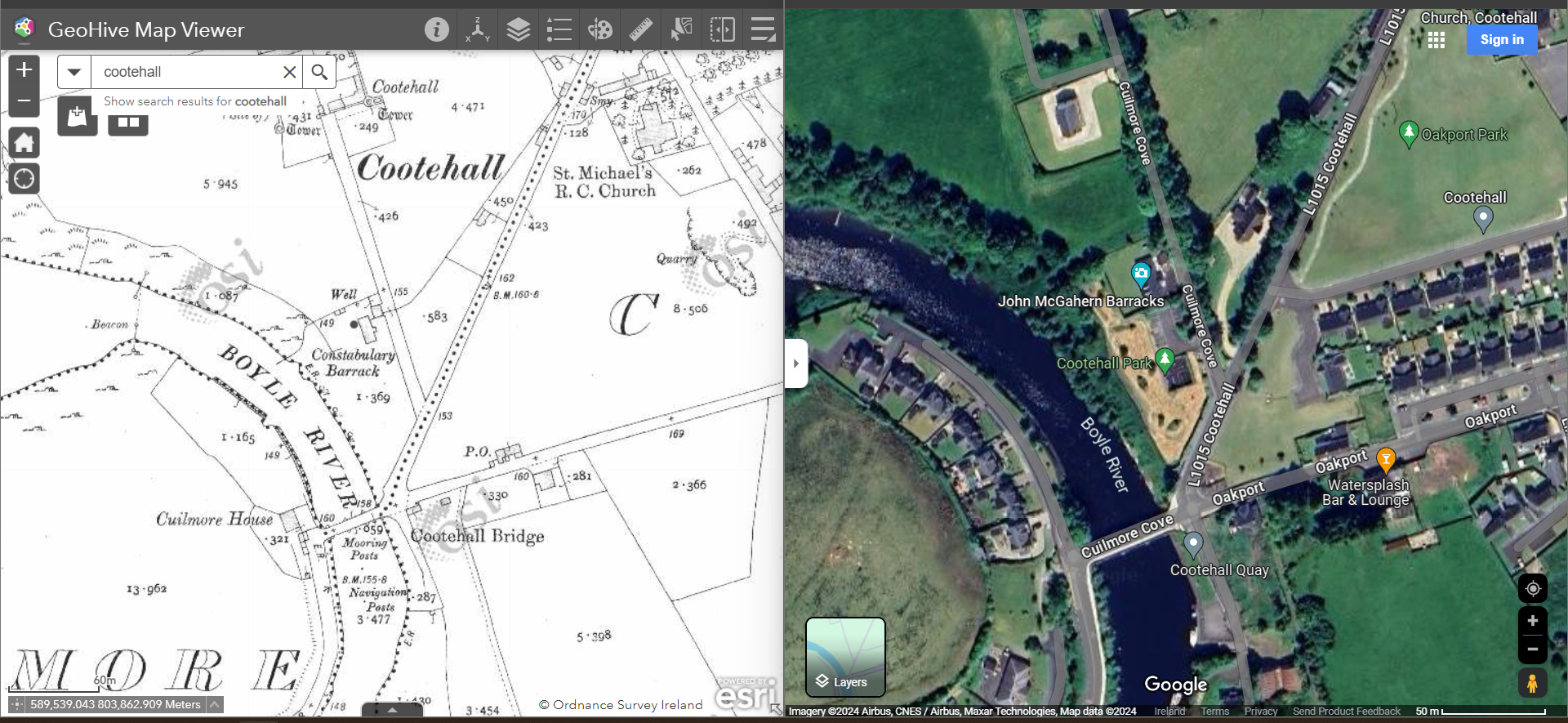Open the GeoHive About info panel
The image size is (1568, 723).
tap(437, 29)
